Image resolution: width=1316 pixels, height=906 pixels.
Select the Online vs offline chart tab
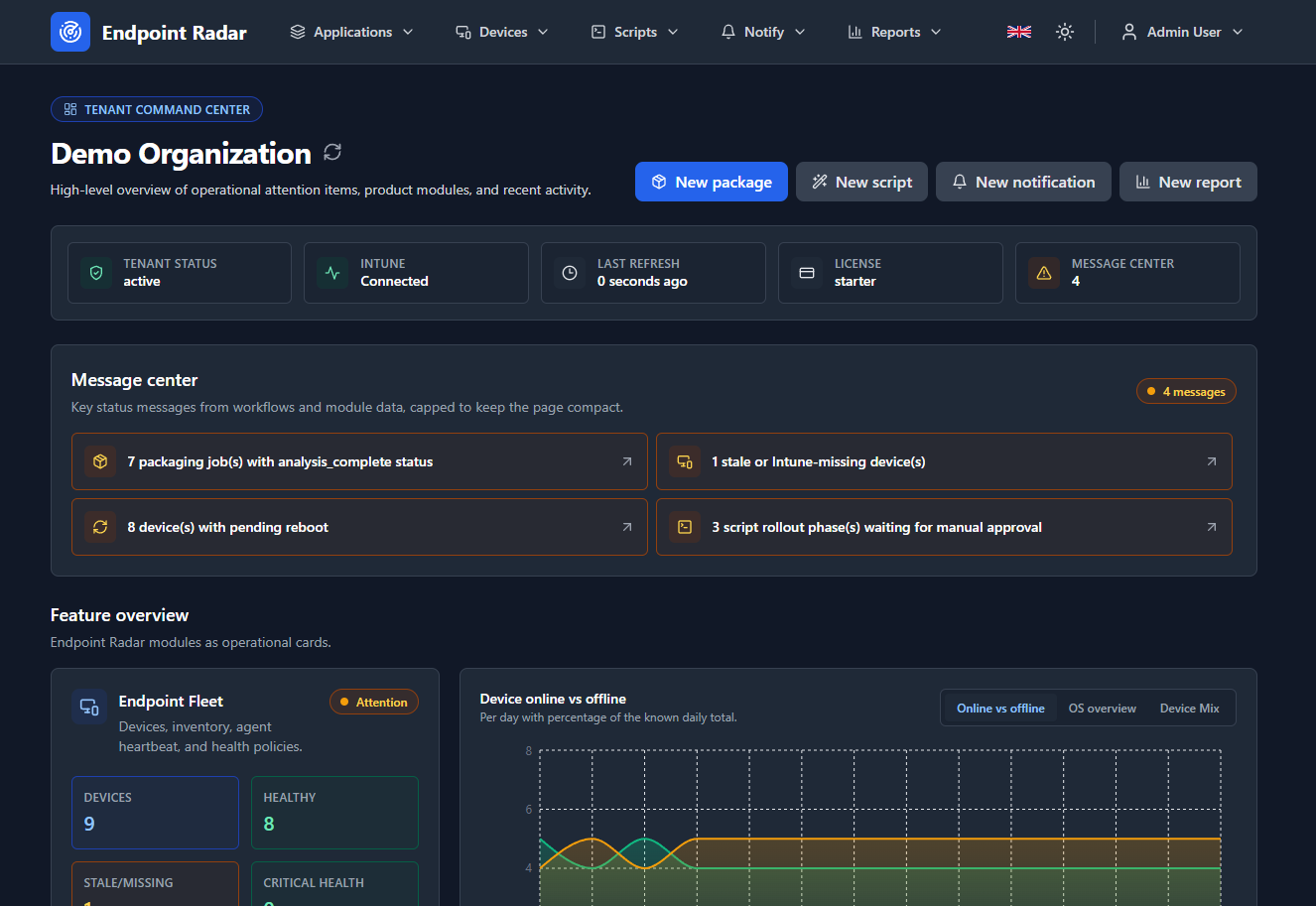[x=1000, y=709]
